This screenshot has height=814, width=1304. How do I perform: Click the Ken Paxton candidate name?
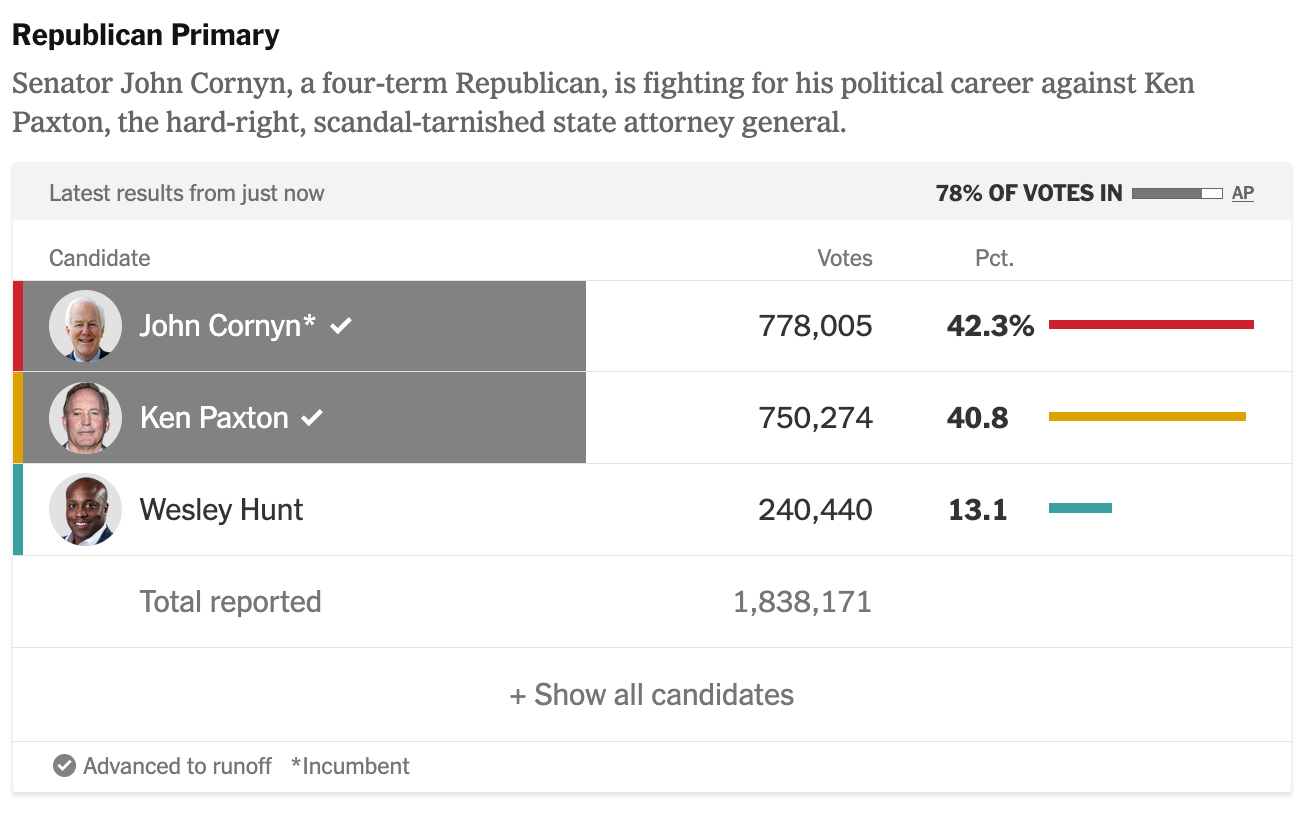pos(214,418)
